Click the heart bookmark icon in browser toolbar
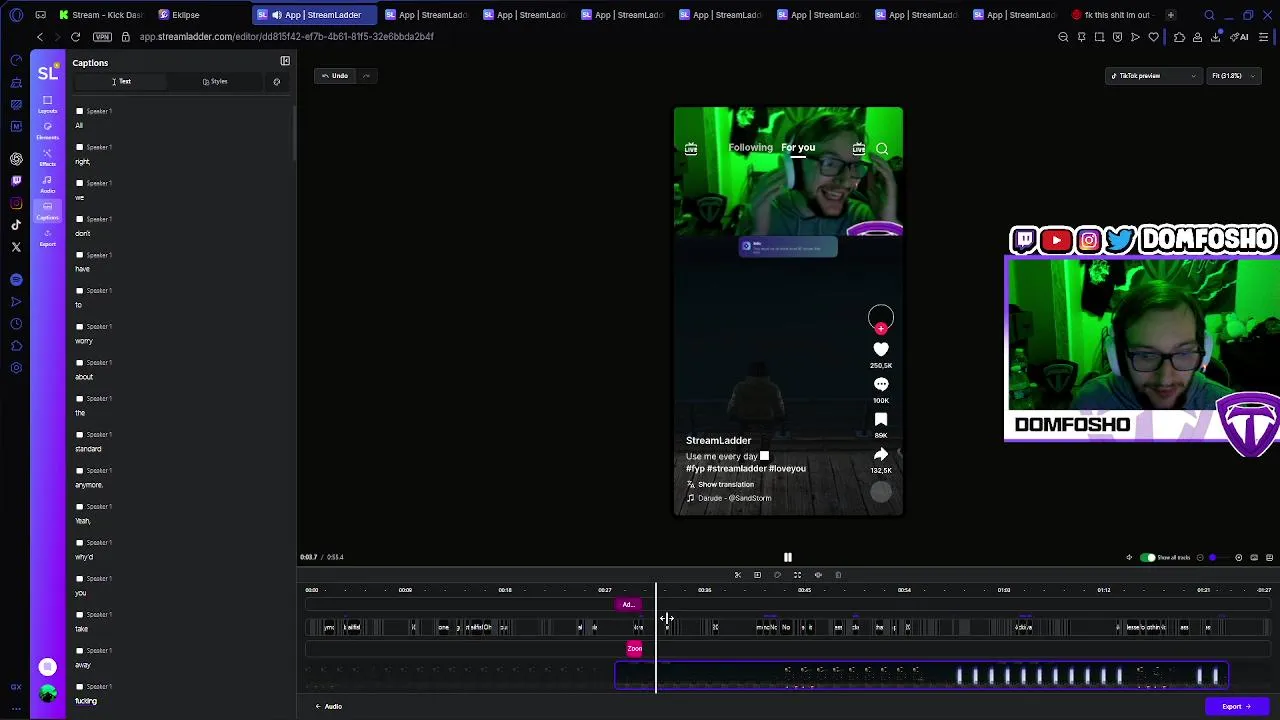This screenshot has width=1280, height=720. [1153, 37]
